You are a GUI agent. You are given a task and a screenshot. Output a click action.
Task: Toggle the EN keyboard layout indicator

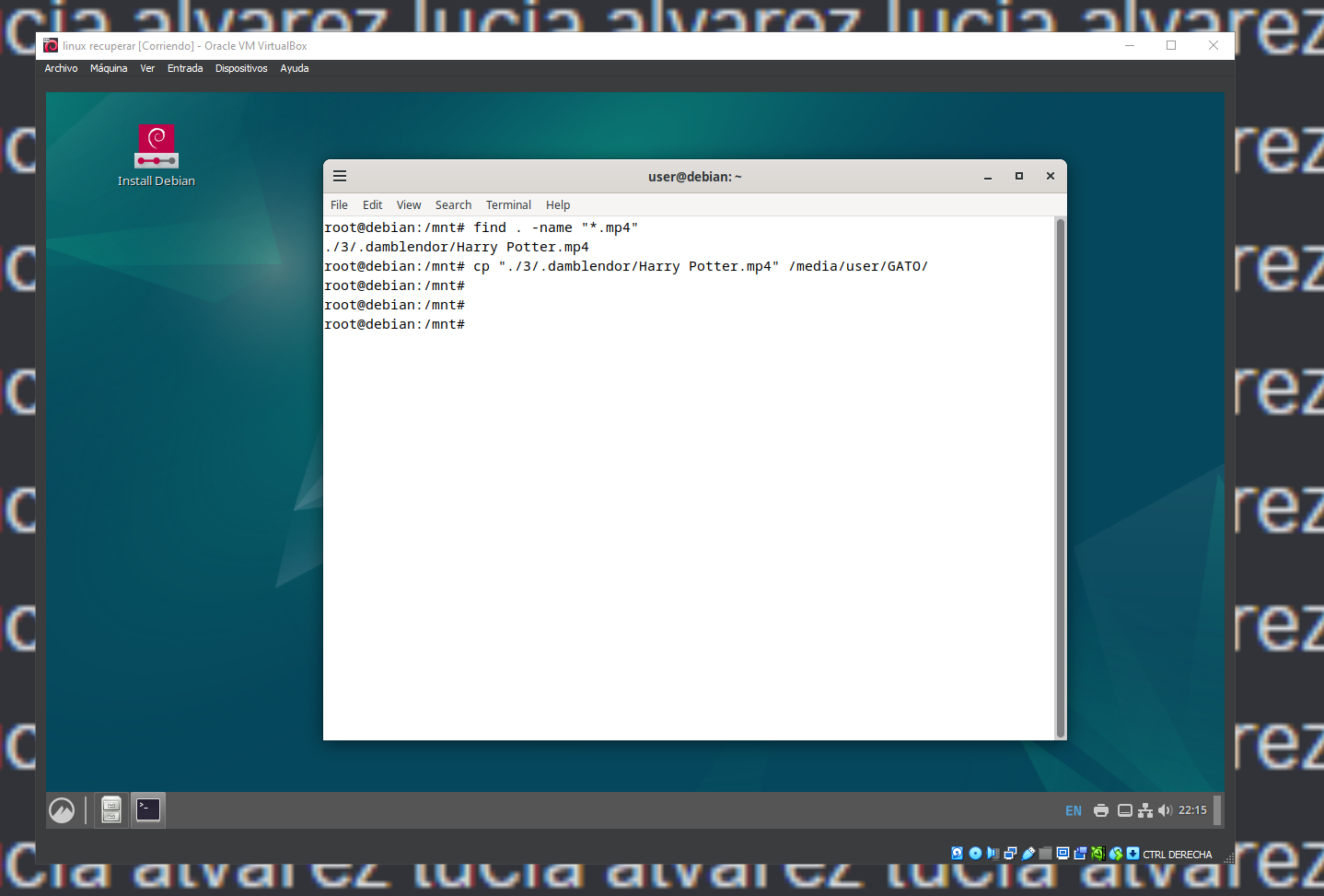1073,810
